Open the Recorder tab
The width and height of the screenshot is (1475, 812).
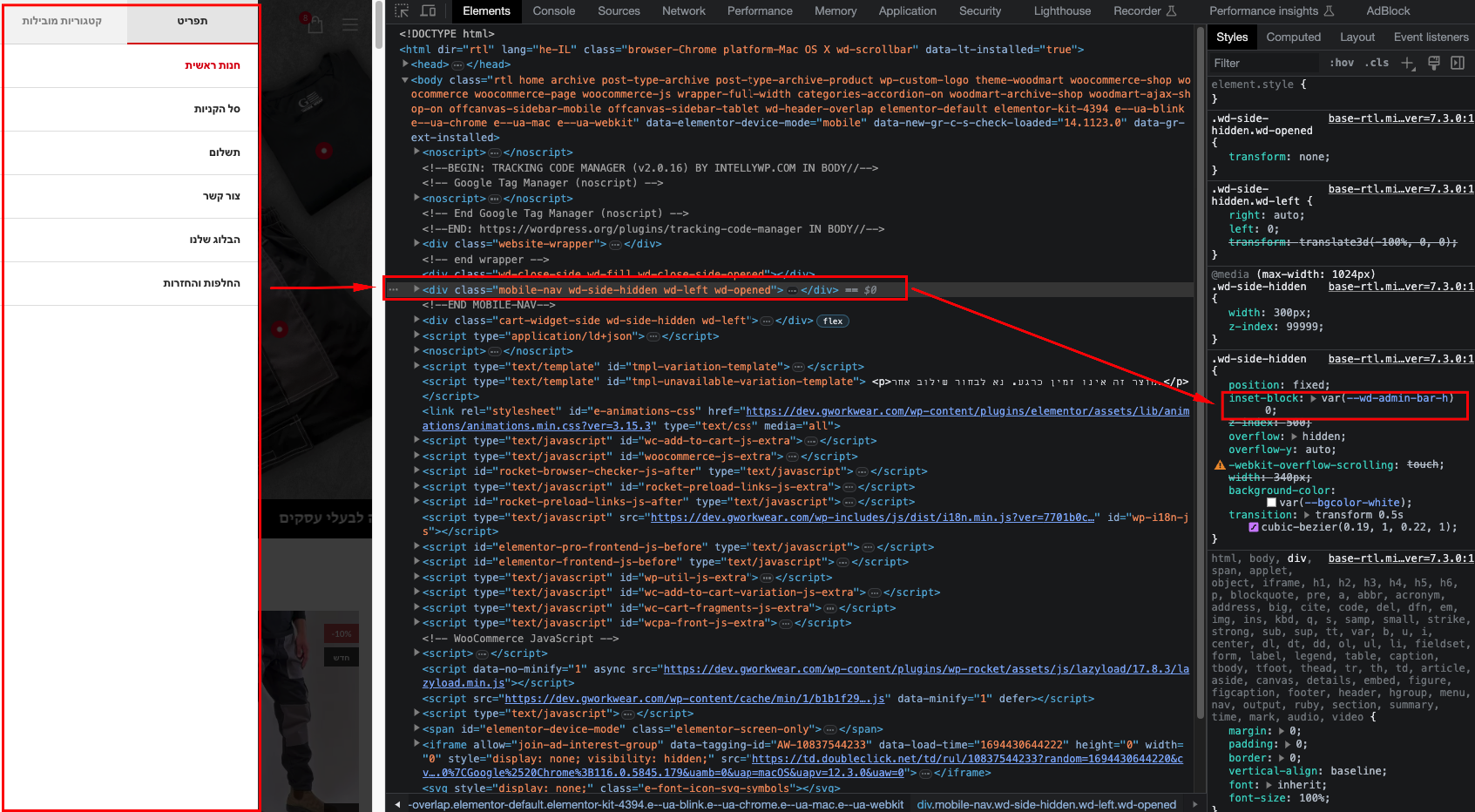(x=1145, y=10)
